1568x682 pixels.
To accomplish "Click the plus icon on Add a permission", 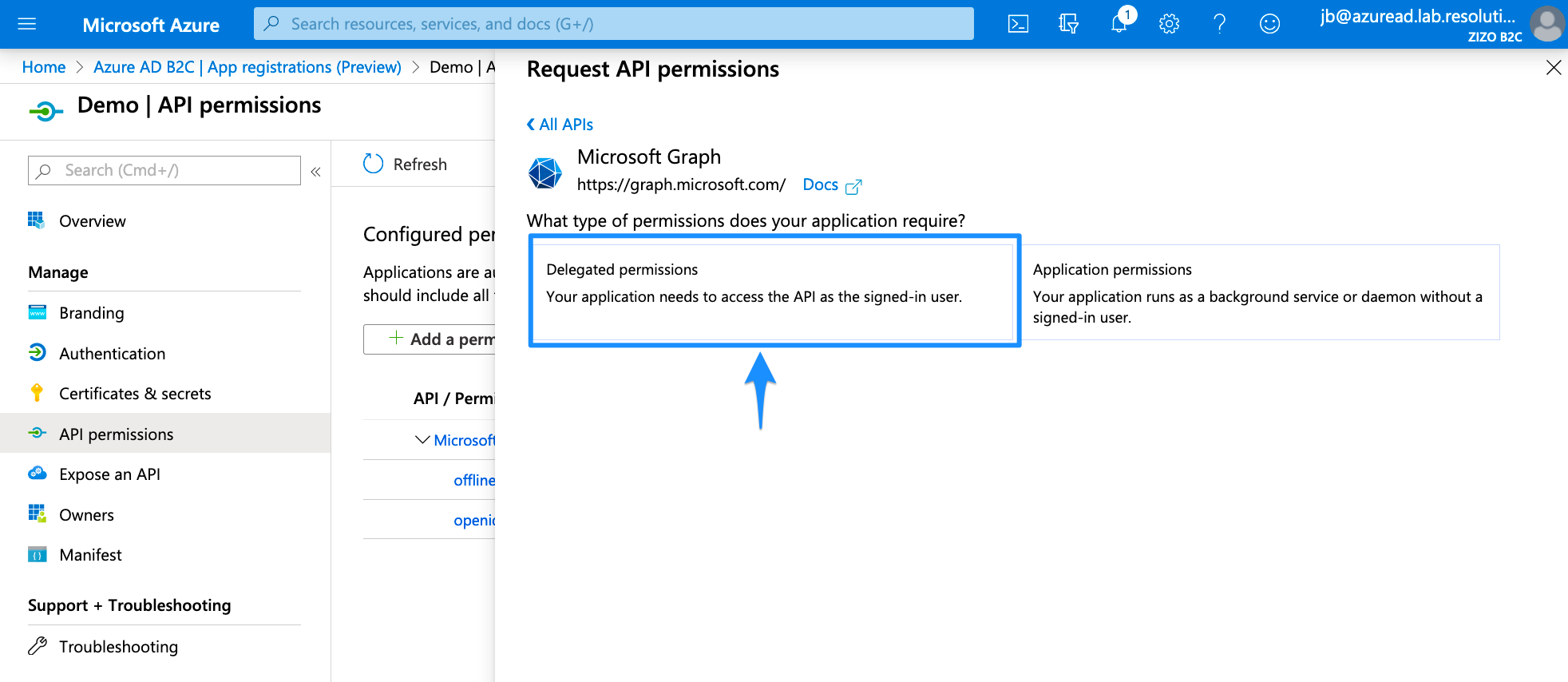I will coord(396,338).
